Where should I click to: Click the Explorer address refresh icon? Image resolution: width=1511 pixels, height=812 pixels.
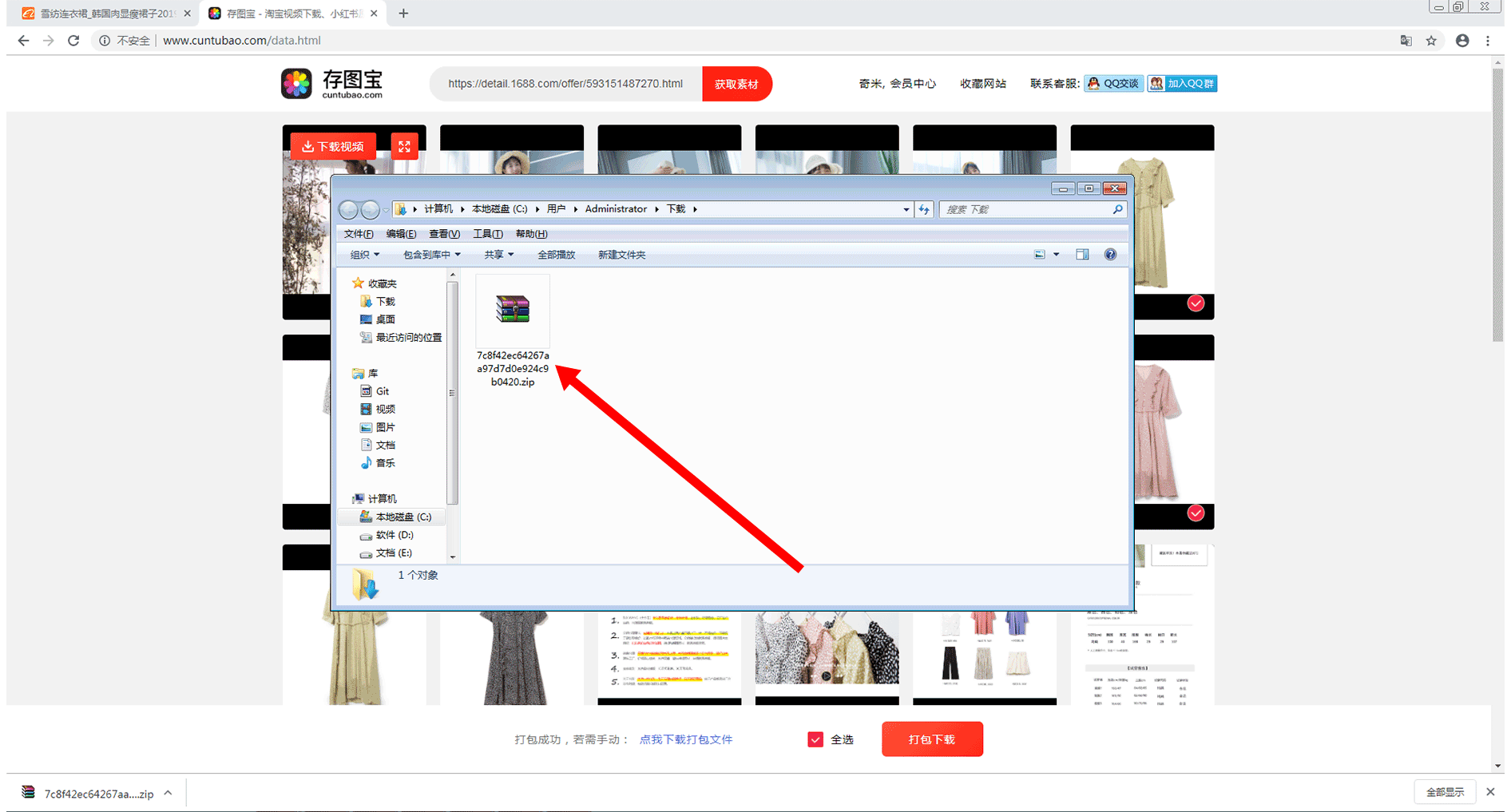click(924, 209)
